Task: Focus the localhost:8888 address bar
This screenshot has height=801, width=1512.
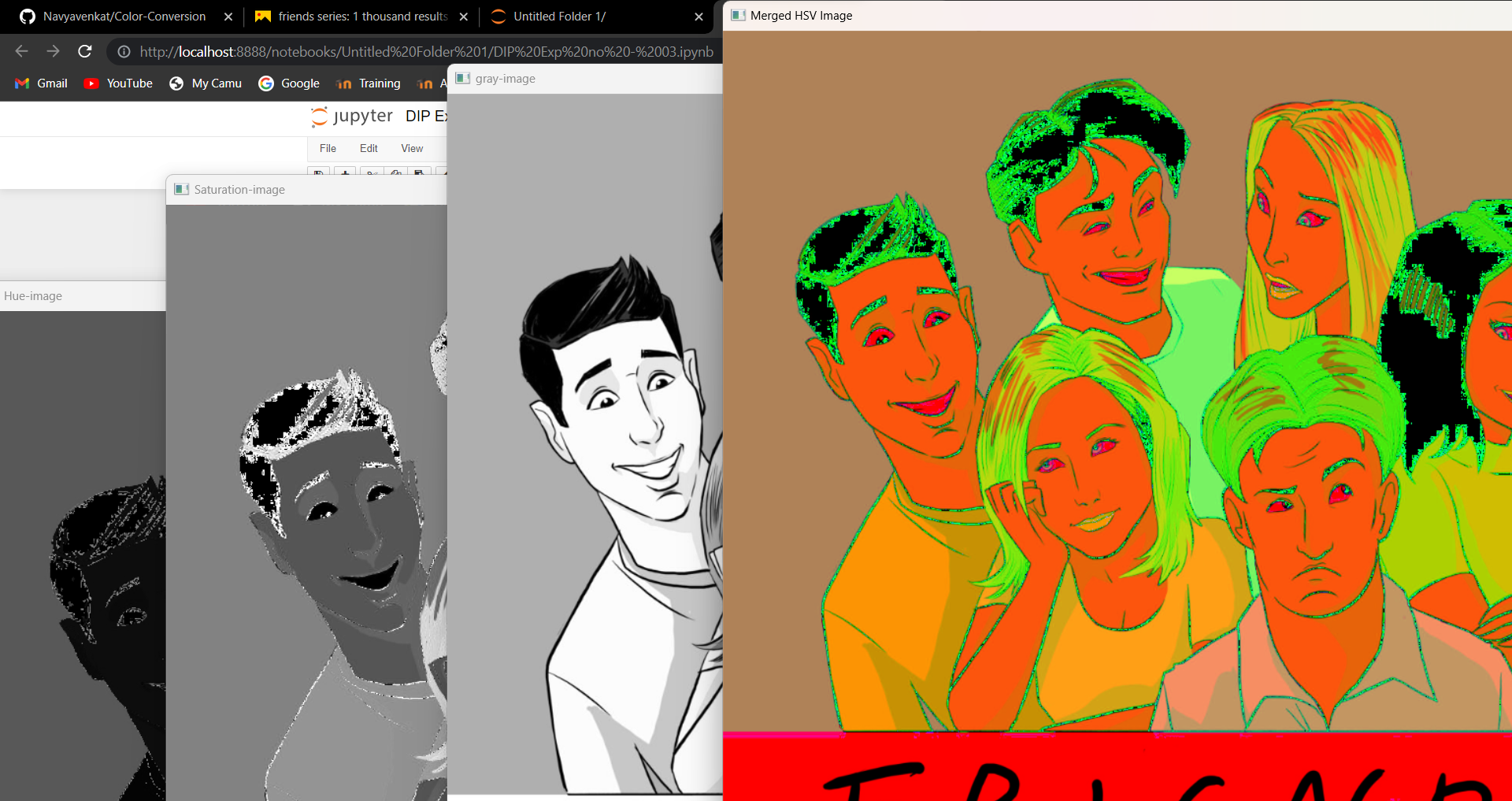Action: tap(426, 52)
